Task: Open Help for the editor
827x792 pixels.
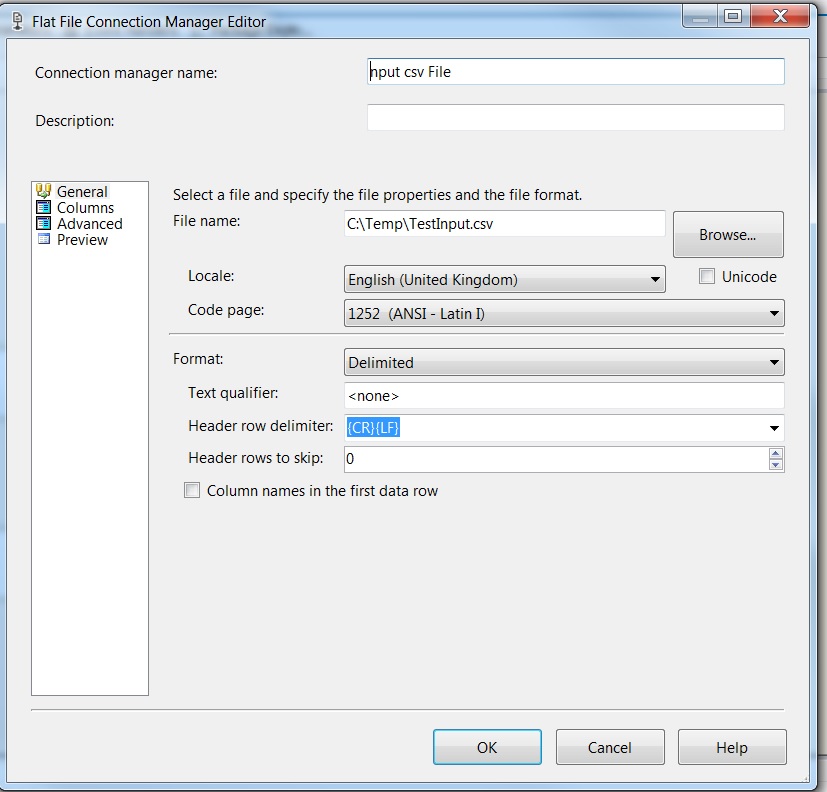Action: 731,747
